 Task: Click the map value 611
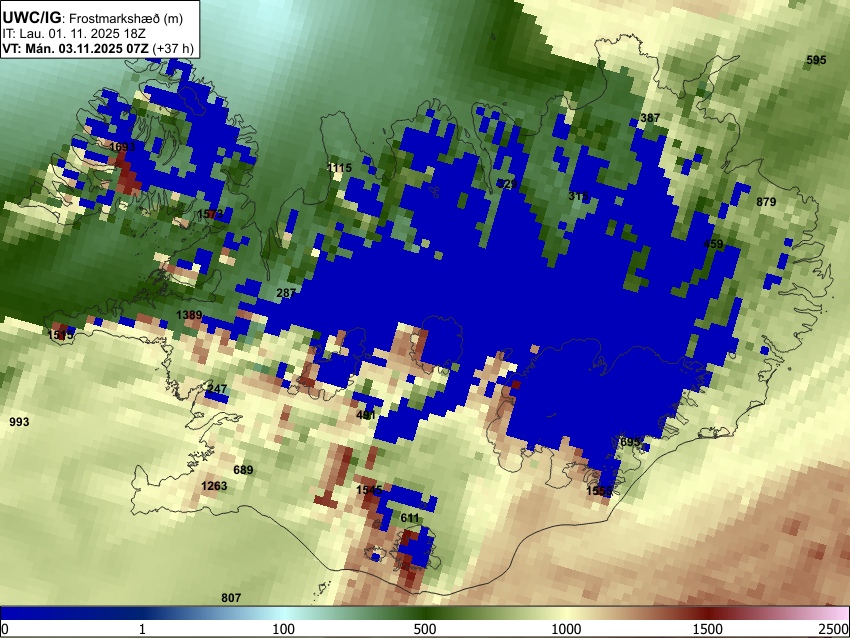tap(410, 518)
